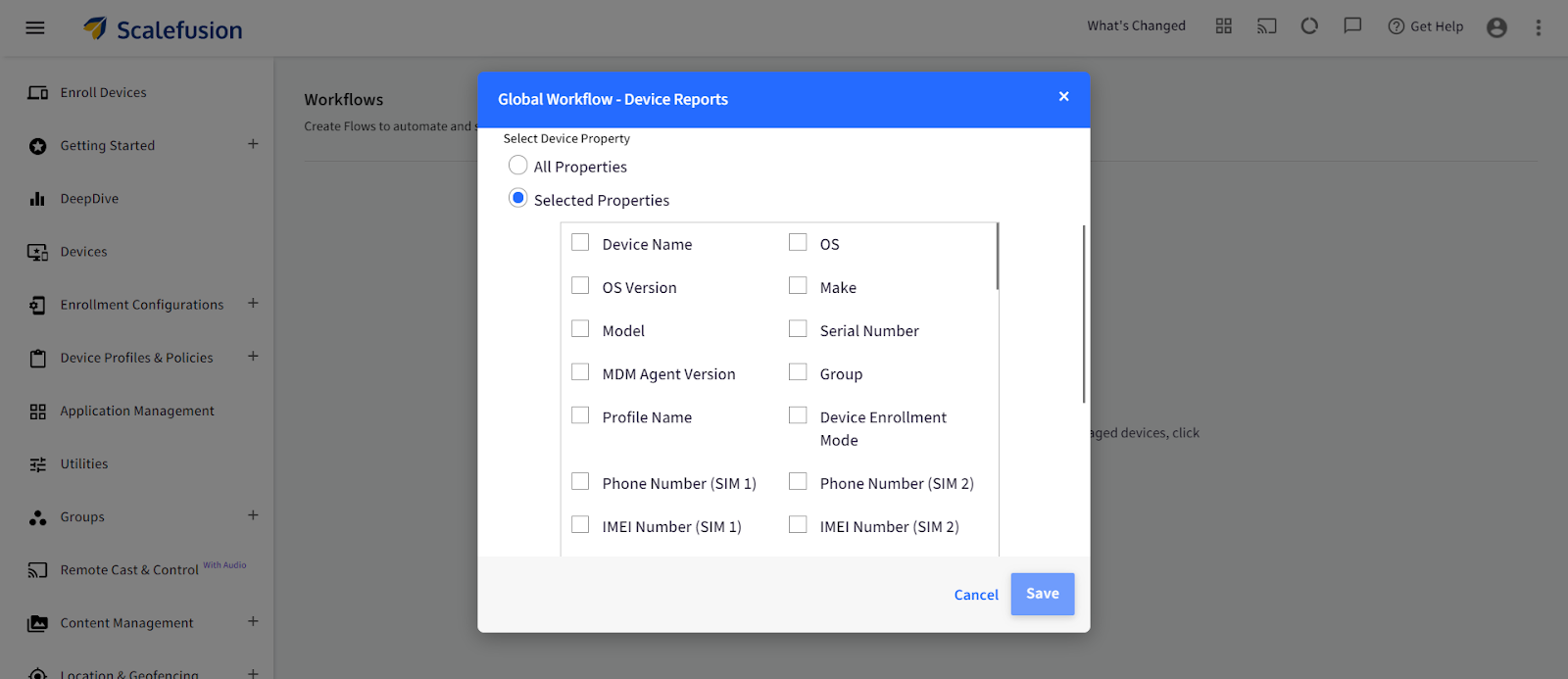Image resolution: width=1568 pixels, height=679 pixels.
Task: Click the Get Help question mark icon
Action: [1396, 26]
